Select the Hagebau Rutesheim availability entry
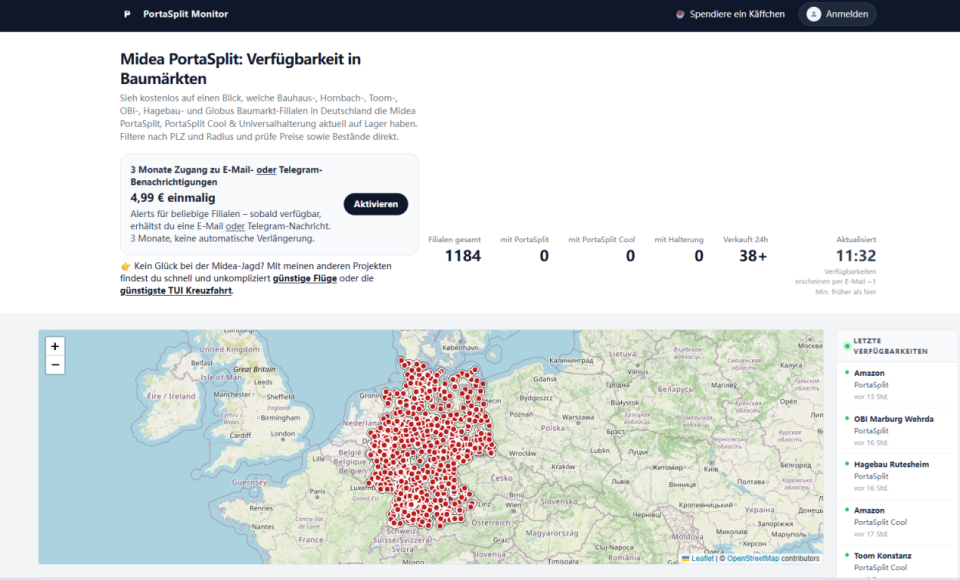 [x=896, y=476]
